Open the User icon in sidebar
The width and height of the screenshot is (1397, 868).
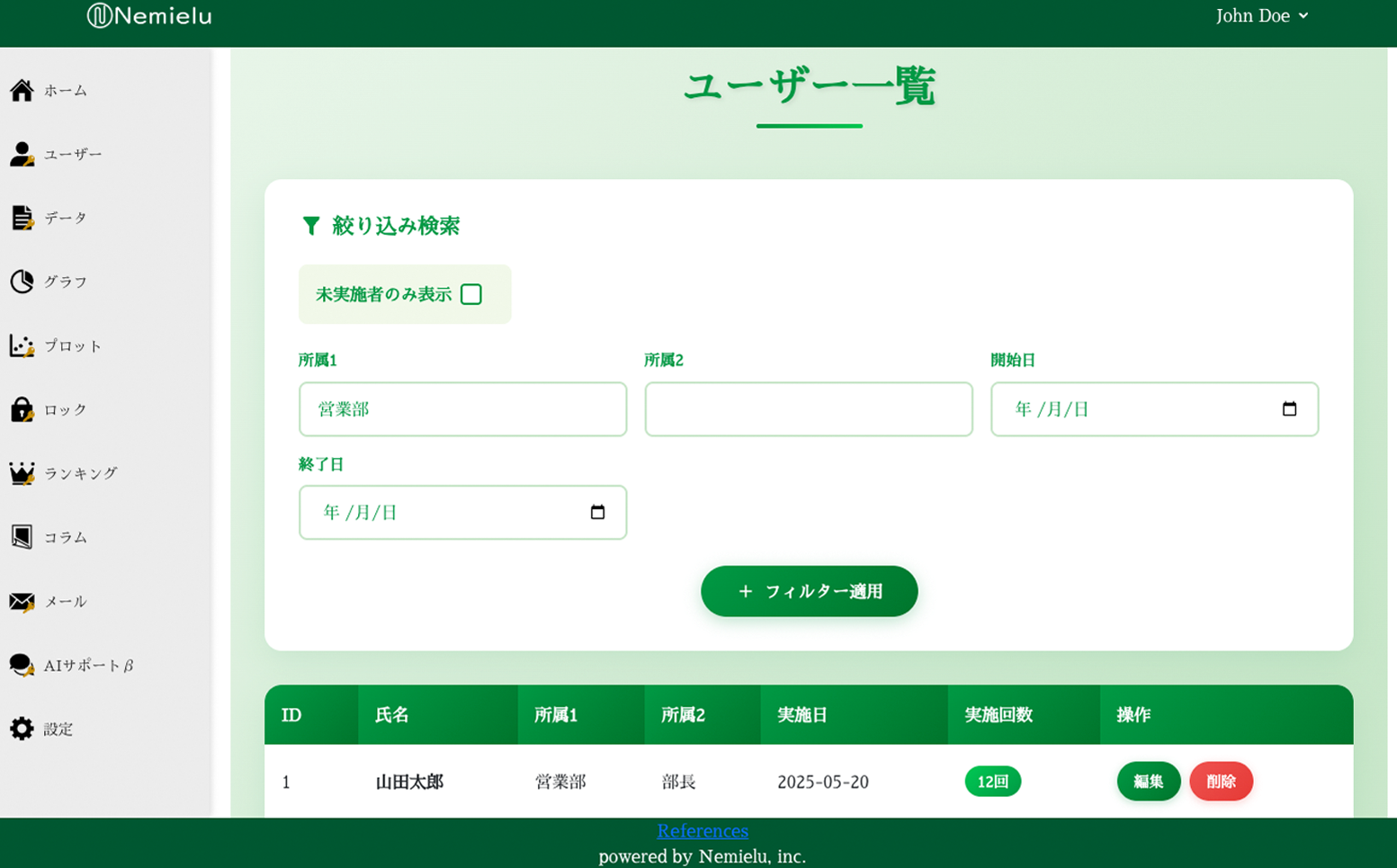pyautogui.click(x=22, y=154)
